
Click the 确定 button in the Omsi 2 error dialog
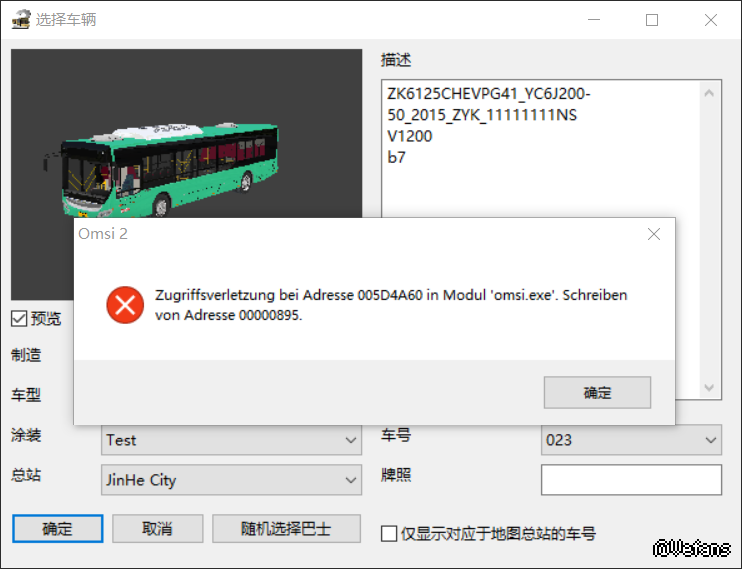[x=597, y=392]
